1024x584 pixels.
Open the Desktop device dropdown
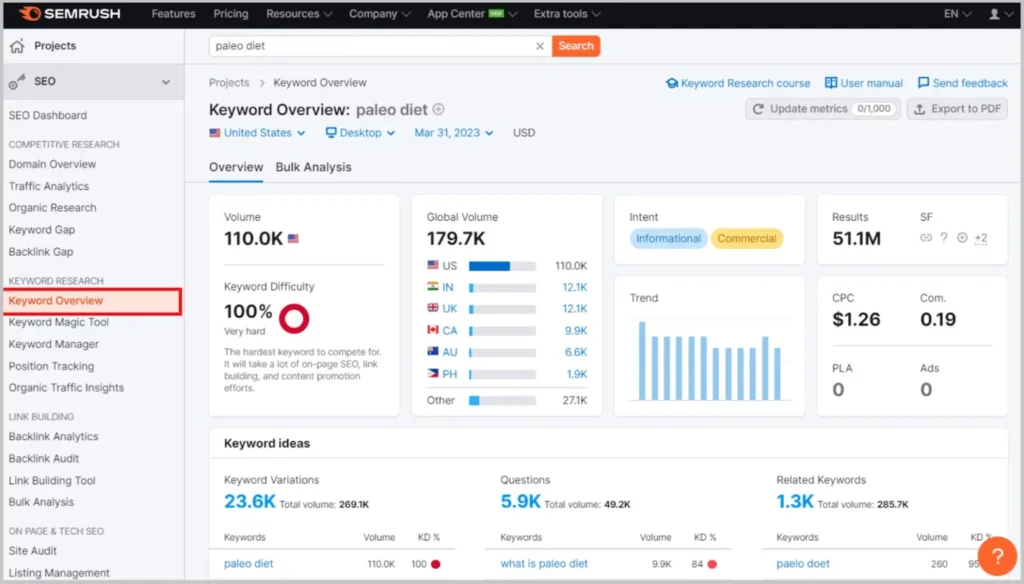(360, 131)
